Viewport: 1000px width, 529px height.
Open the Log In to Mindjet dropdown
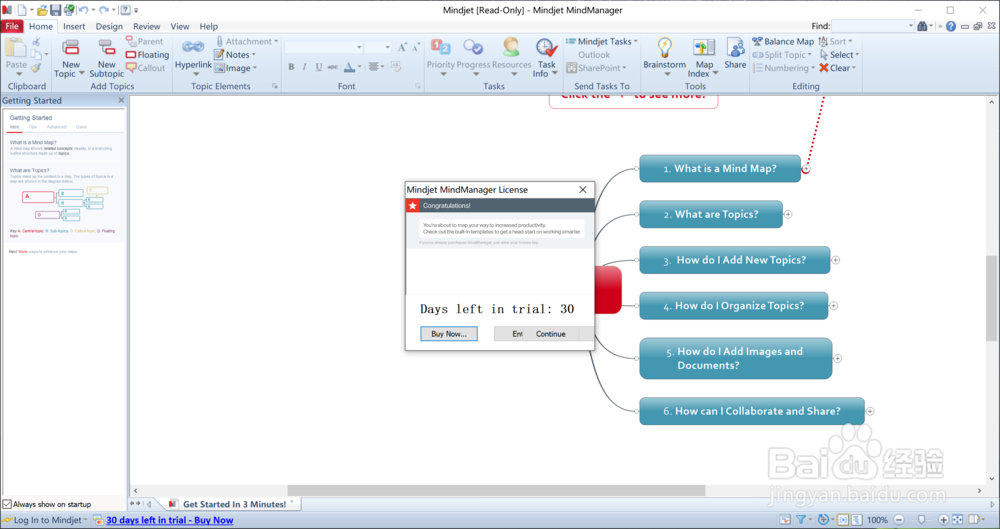tap(85, 520)
